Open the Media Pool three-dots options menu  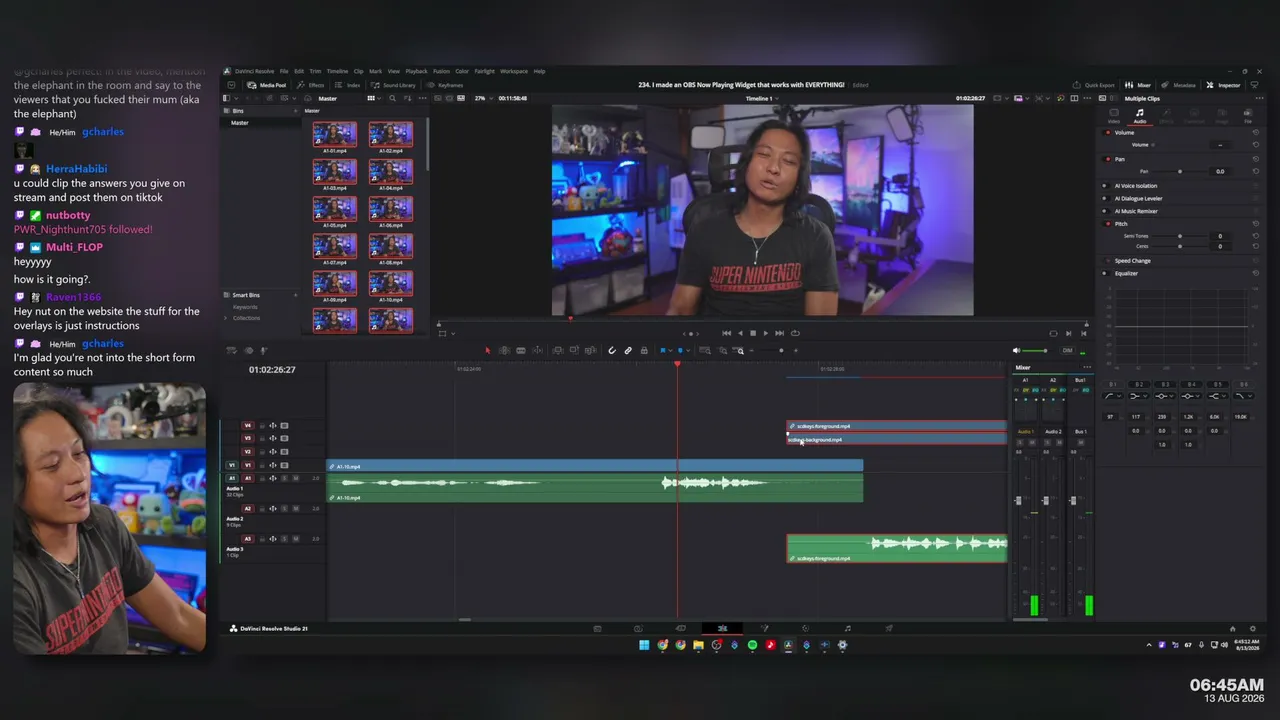click(x=422, y=98)
